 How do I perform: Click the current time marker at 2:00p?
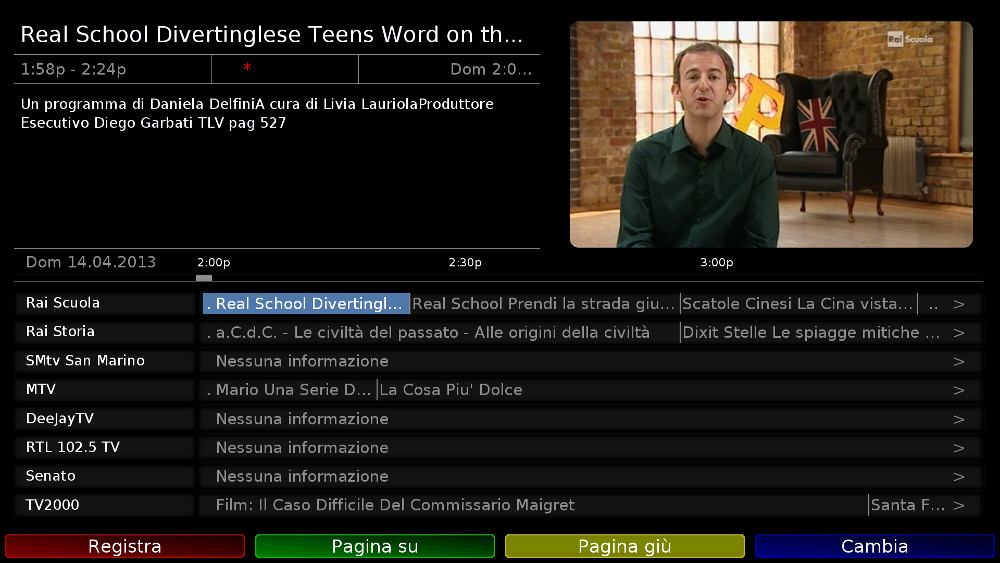203,278
